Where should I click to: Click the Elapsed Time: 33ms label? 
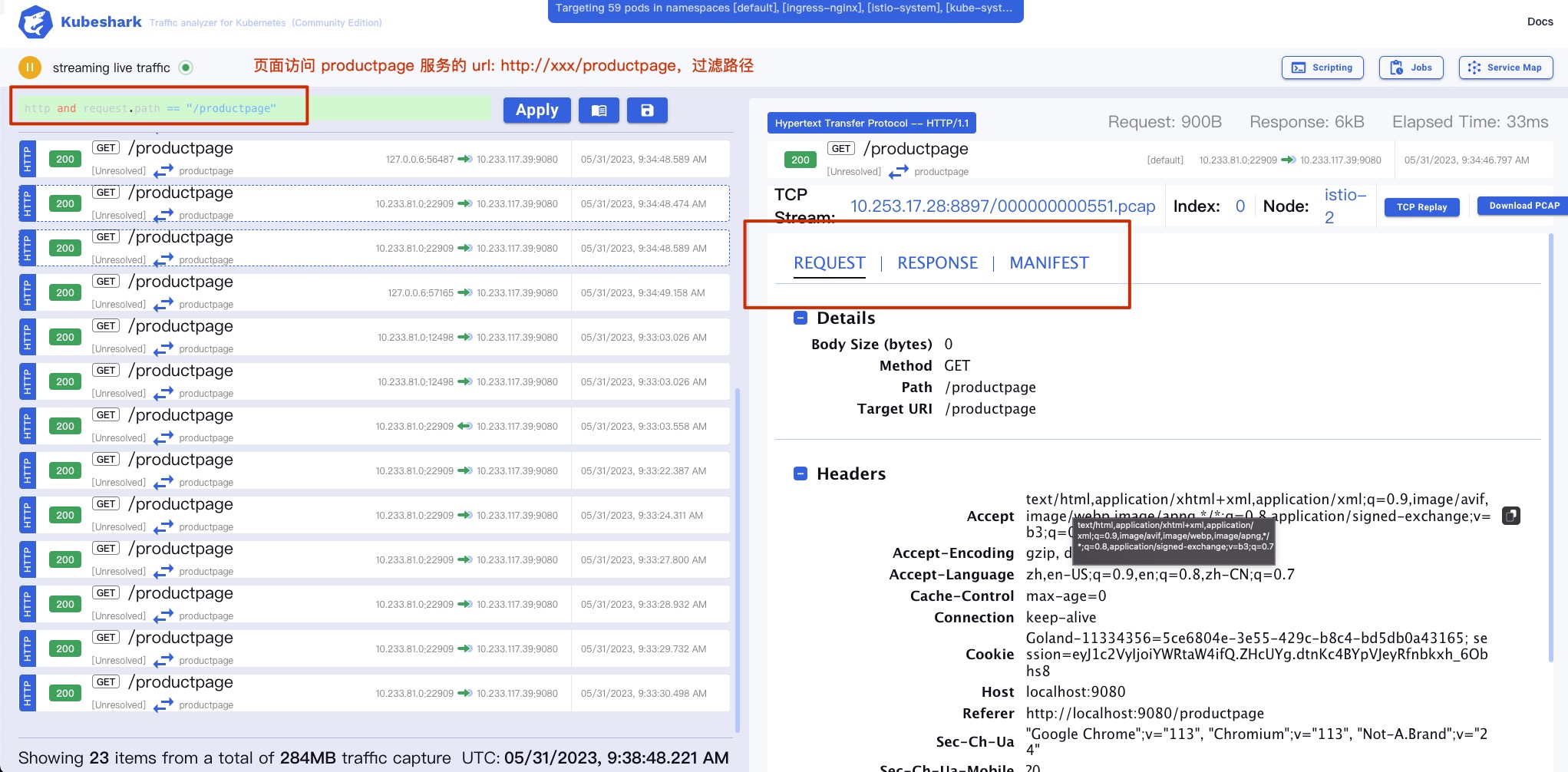click(x=1470, y=122)
